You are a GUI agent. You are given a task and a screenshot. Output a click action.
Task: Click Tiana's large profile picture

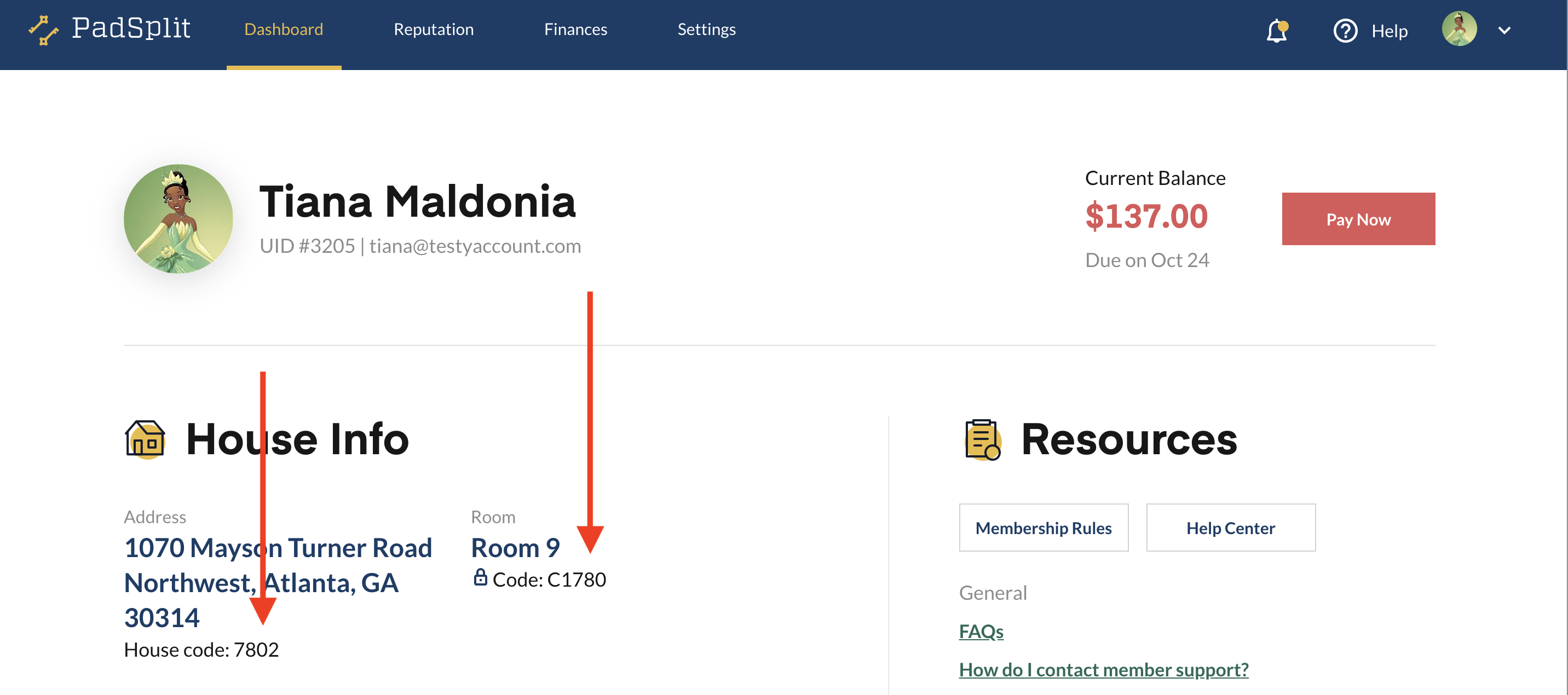[x=178, y=218]
